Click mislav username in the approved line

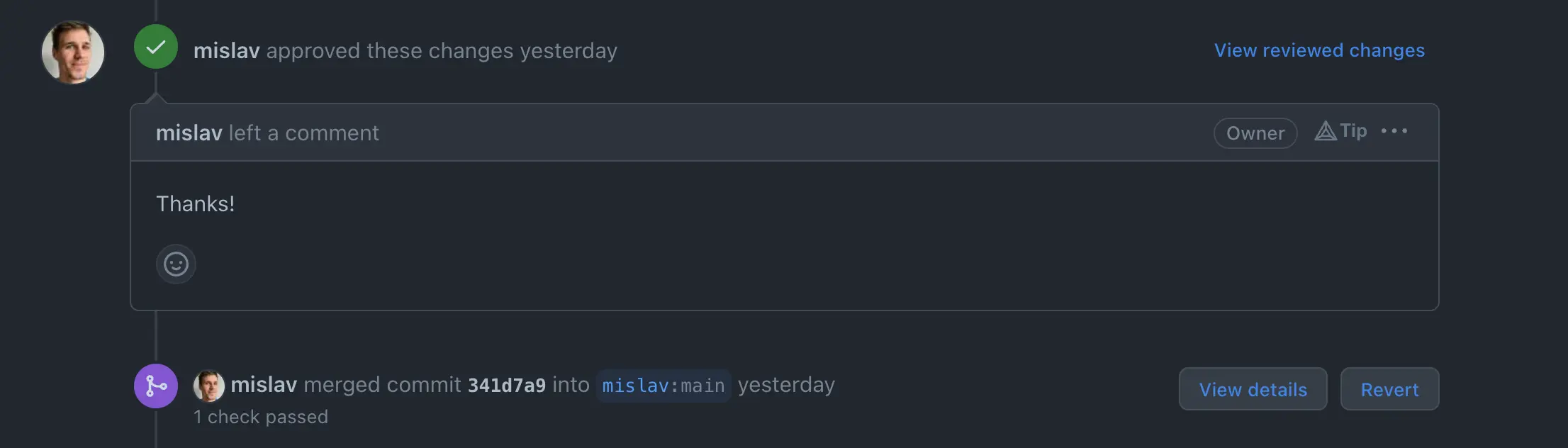226,51
